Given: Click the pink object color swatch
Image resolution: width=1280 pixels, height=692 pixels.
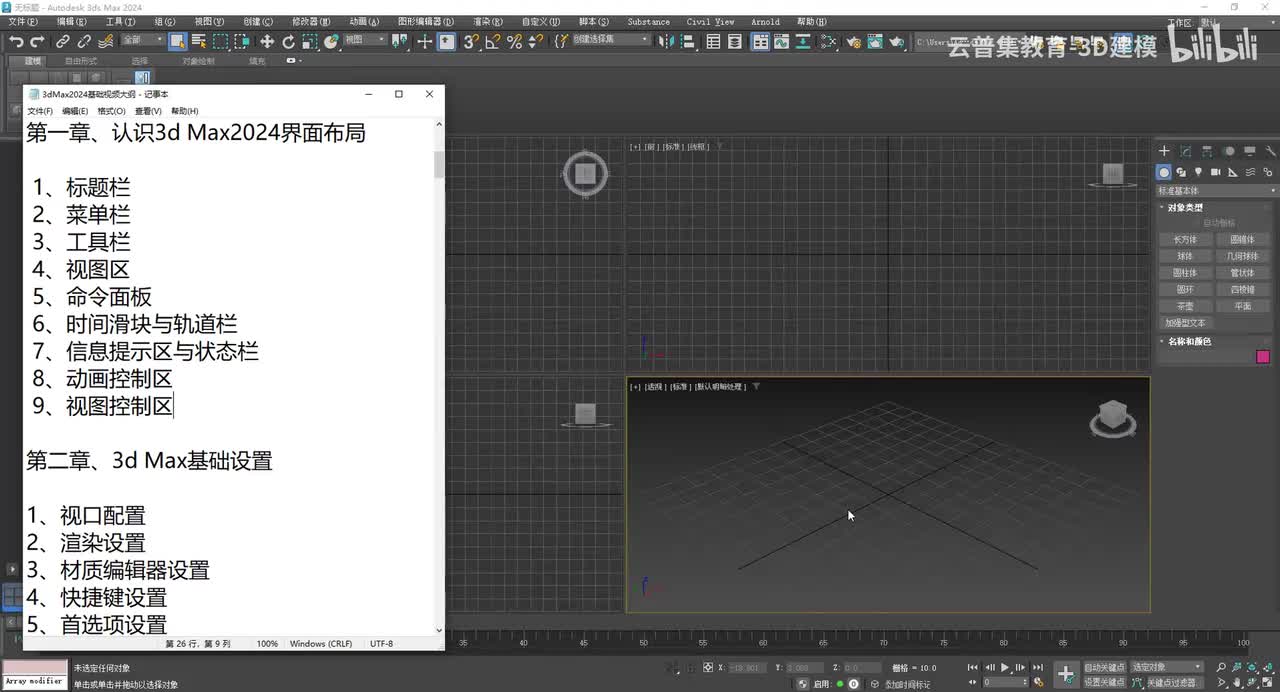Looking at the screenshot, I should tap(1263, 356).
